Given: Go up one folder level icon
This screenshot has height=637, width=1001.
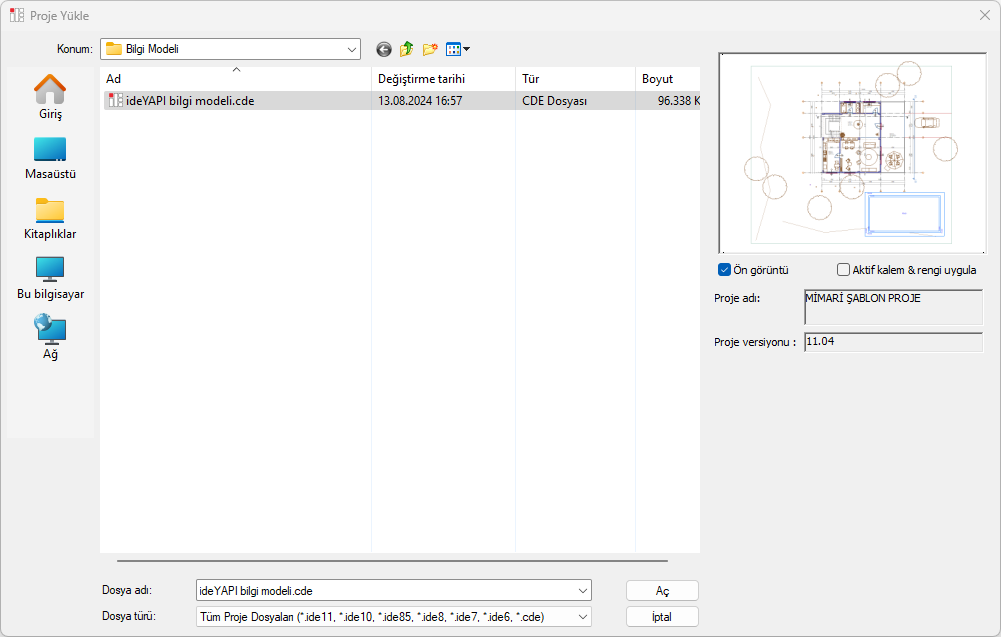Looking at the screenshot, I should coord(407,49).
